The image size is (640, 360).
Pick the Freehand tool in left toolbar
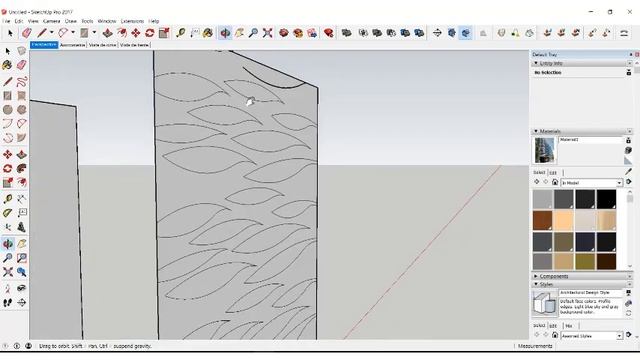tap(22, 81)
